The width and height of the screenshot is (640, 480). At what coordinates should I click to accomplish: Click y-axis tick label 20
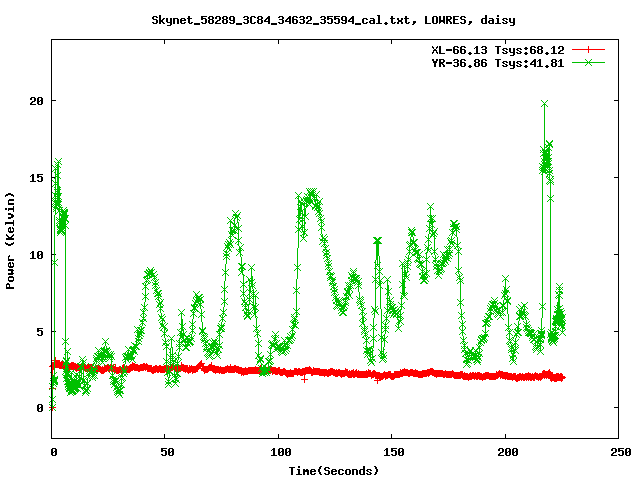36,101
